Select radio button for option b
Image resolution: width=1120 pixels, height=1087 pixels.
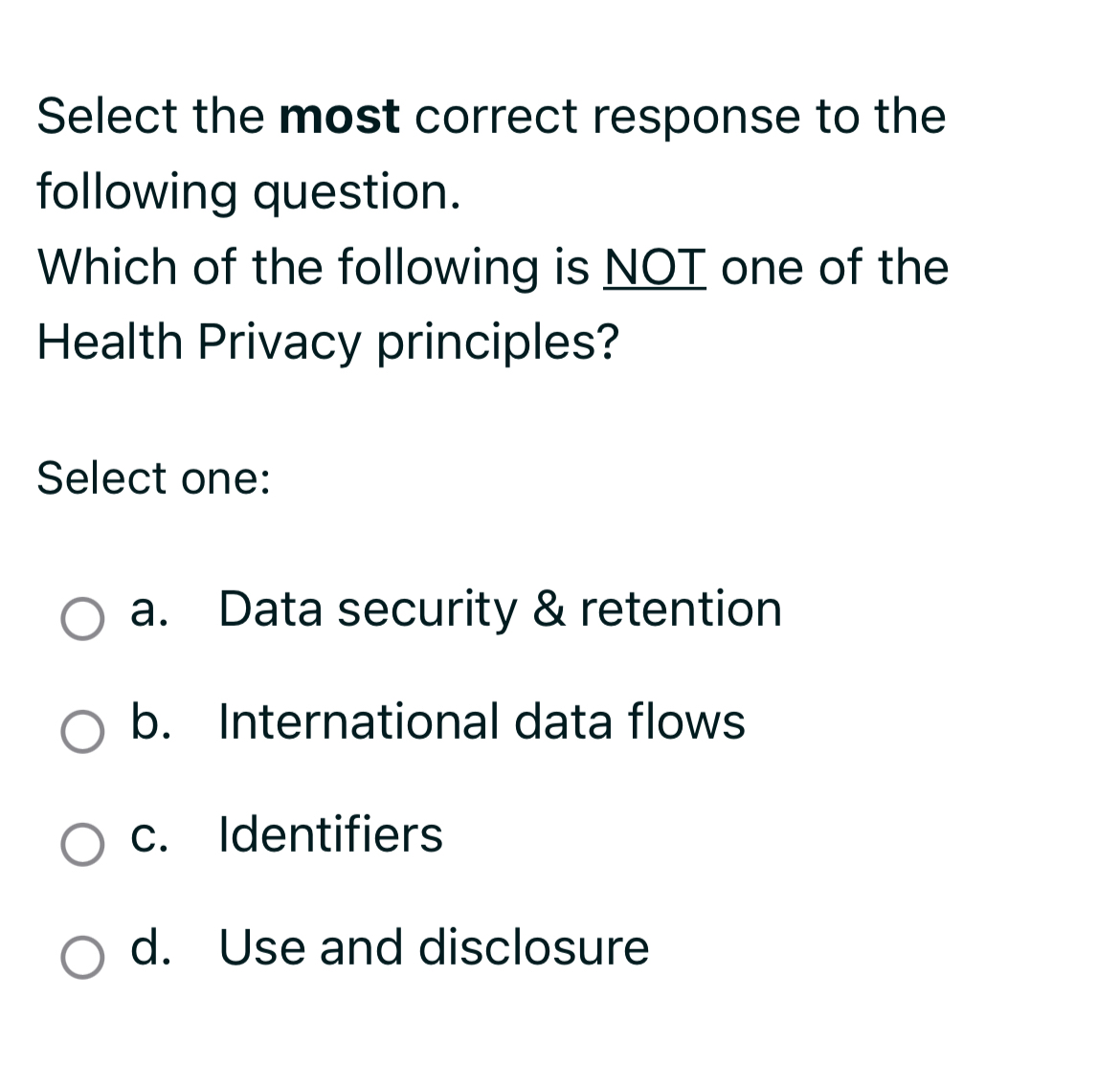pos(82,731)
